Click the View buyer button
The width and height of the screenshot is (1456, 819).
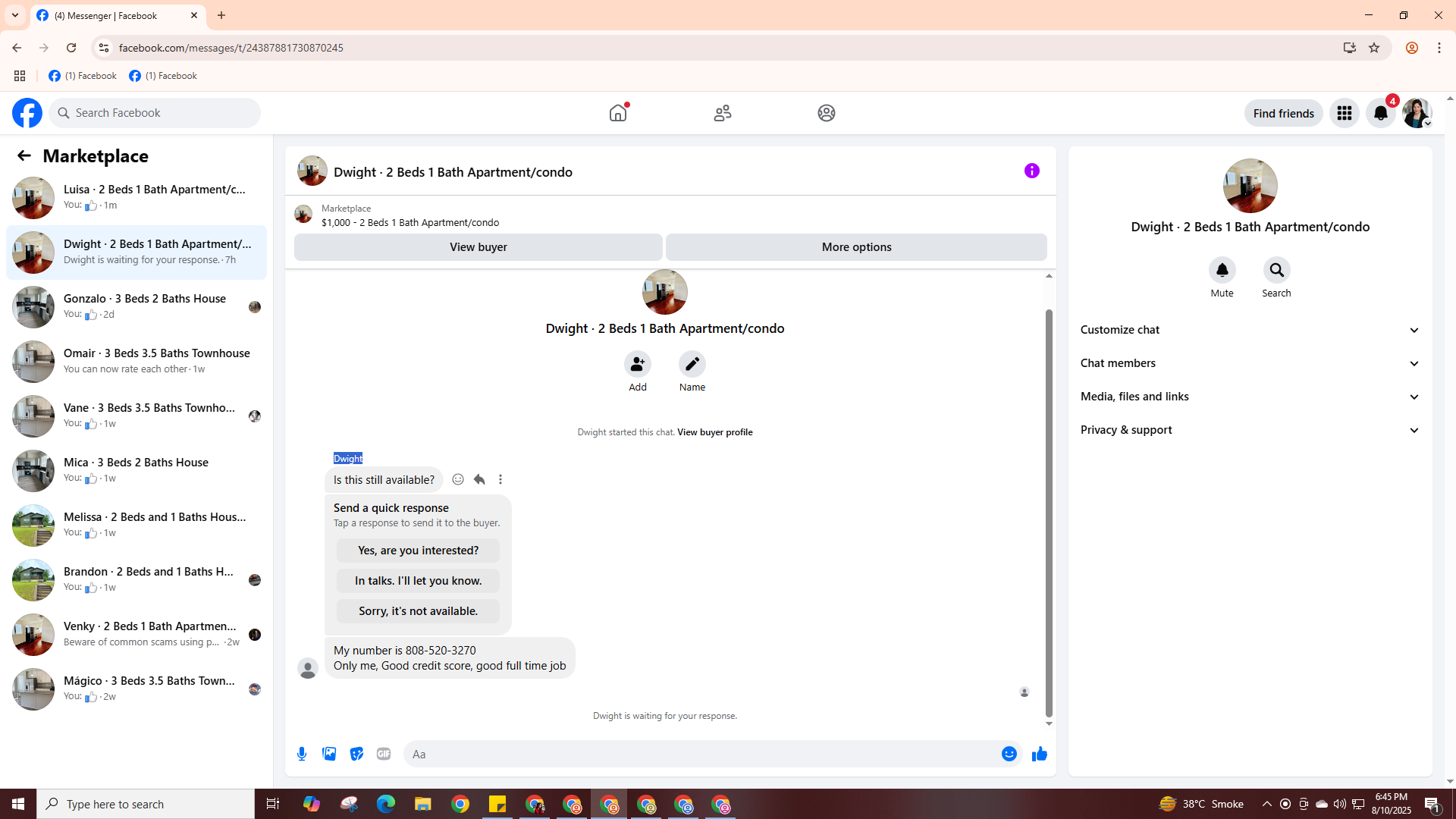click(478, 247)
